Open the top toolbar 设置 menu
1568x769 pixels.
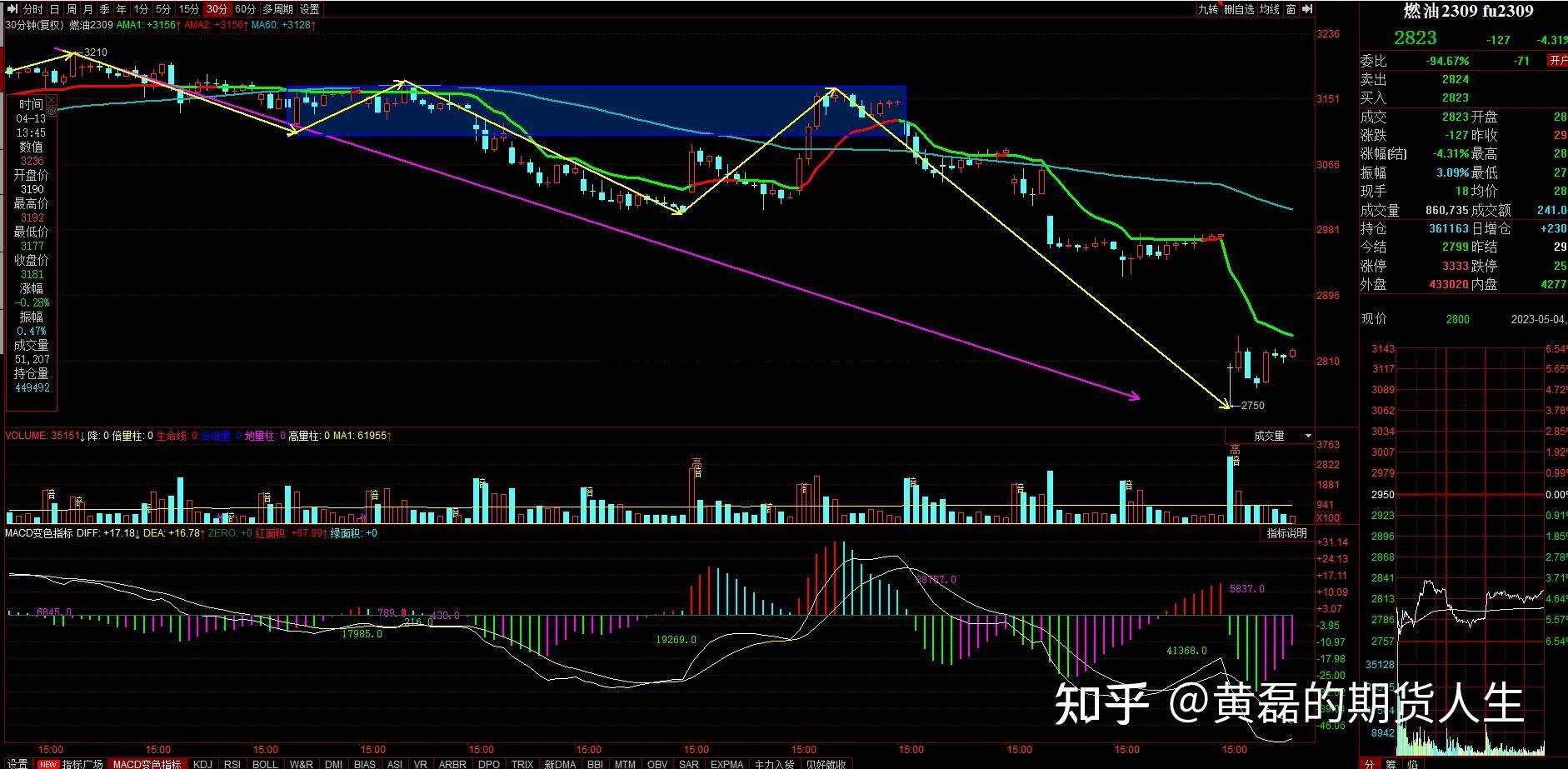309,9
